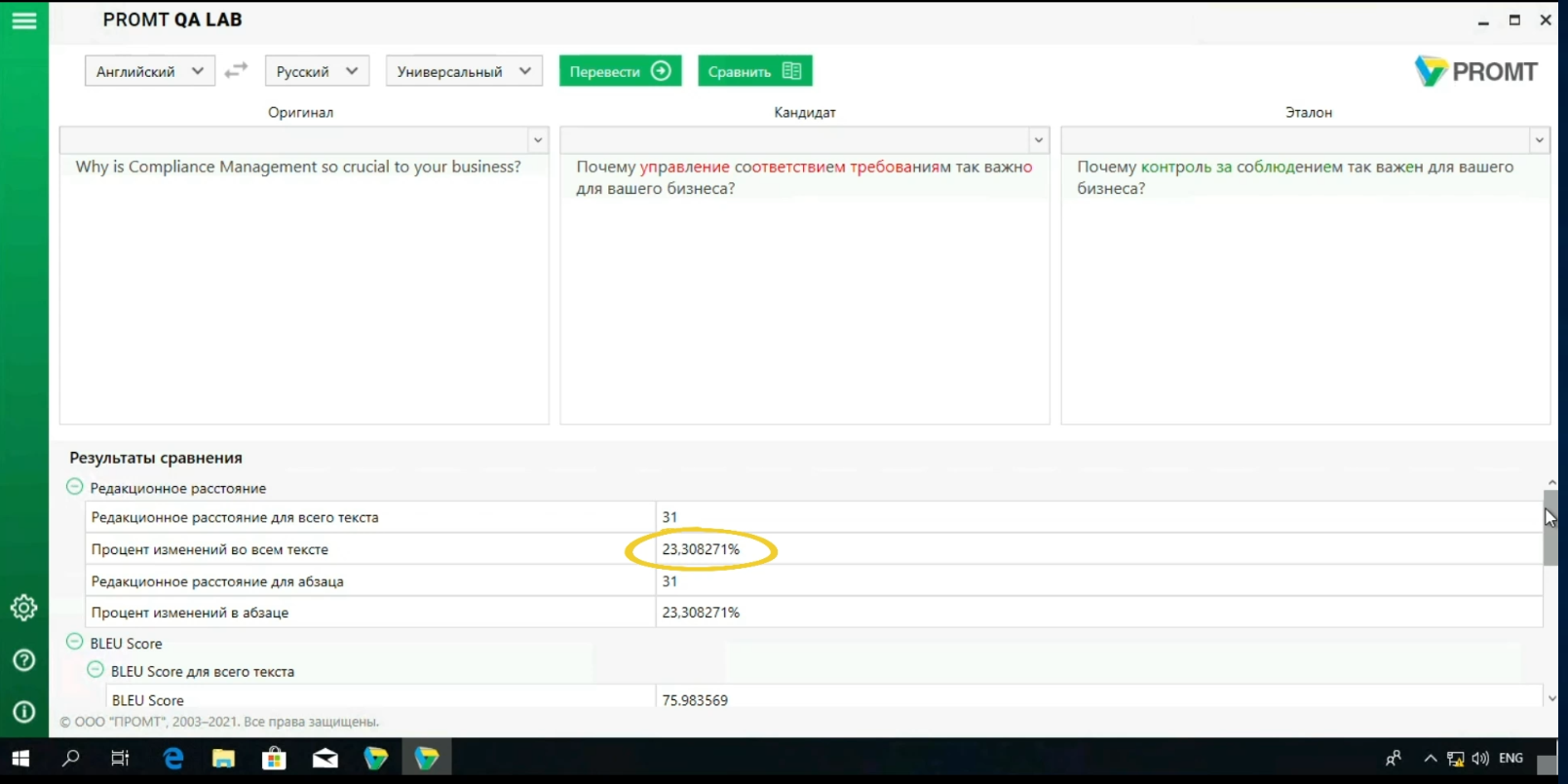Click the Перевести button
Image resolution: width=1568 pixels, height=784 pixels.
tap(620, 71)
